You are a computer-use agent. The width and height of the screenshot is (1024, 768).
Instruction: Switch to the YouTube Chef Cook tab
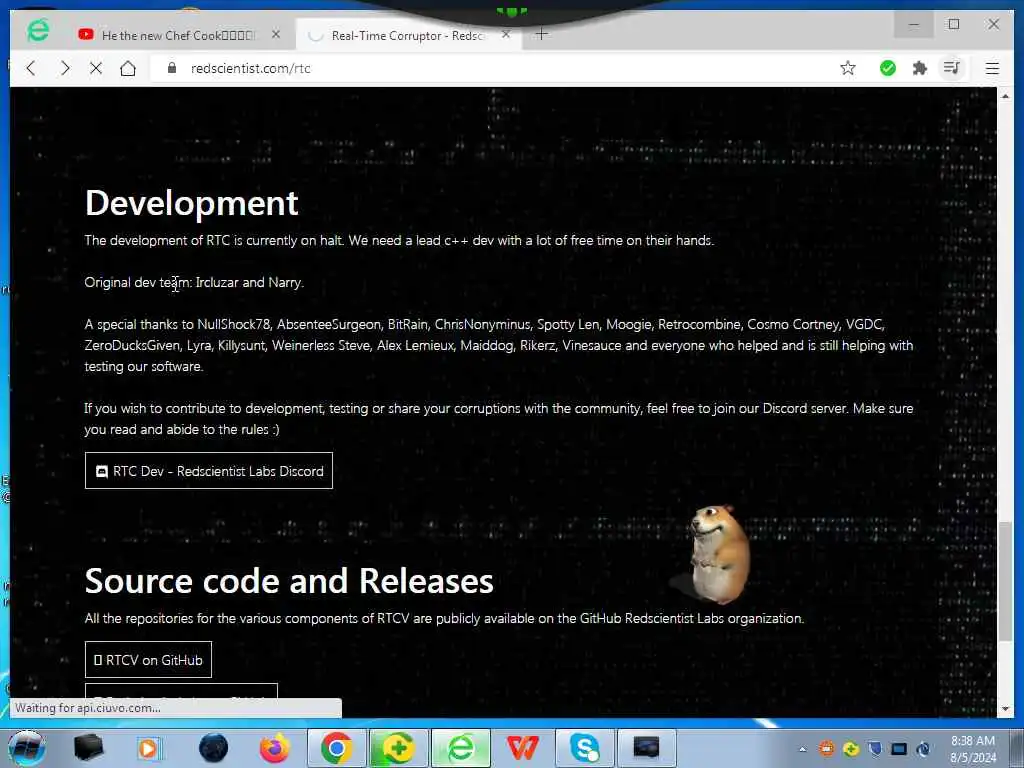point(178,35)
